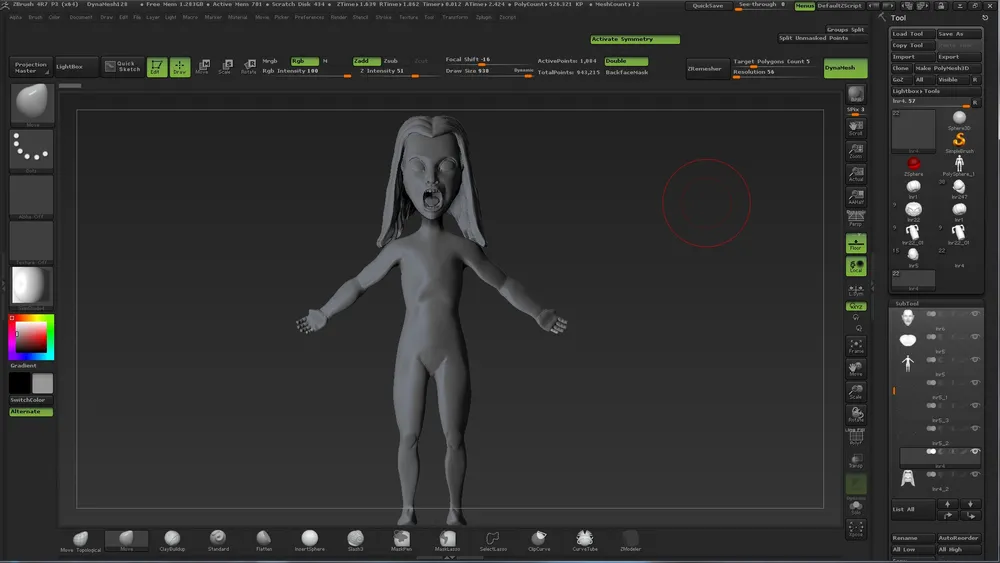This screenshot has height=563, width=1000.
Task: Select the ClayBuildup brush
Action: (173, 540)
